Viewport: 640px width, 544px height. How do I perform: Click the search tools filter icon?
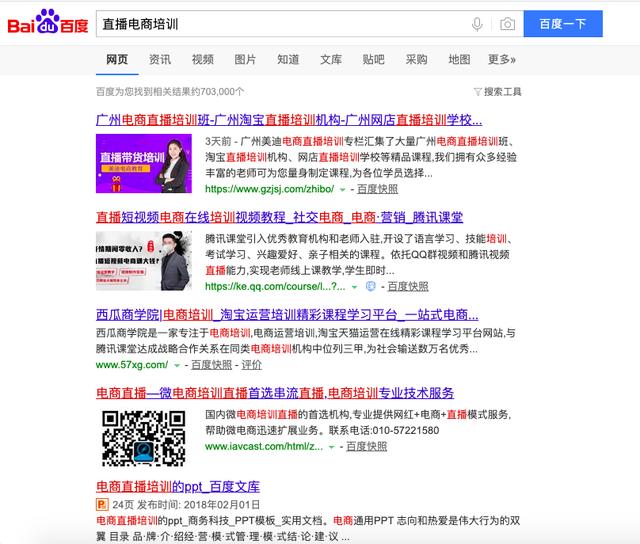477,92
